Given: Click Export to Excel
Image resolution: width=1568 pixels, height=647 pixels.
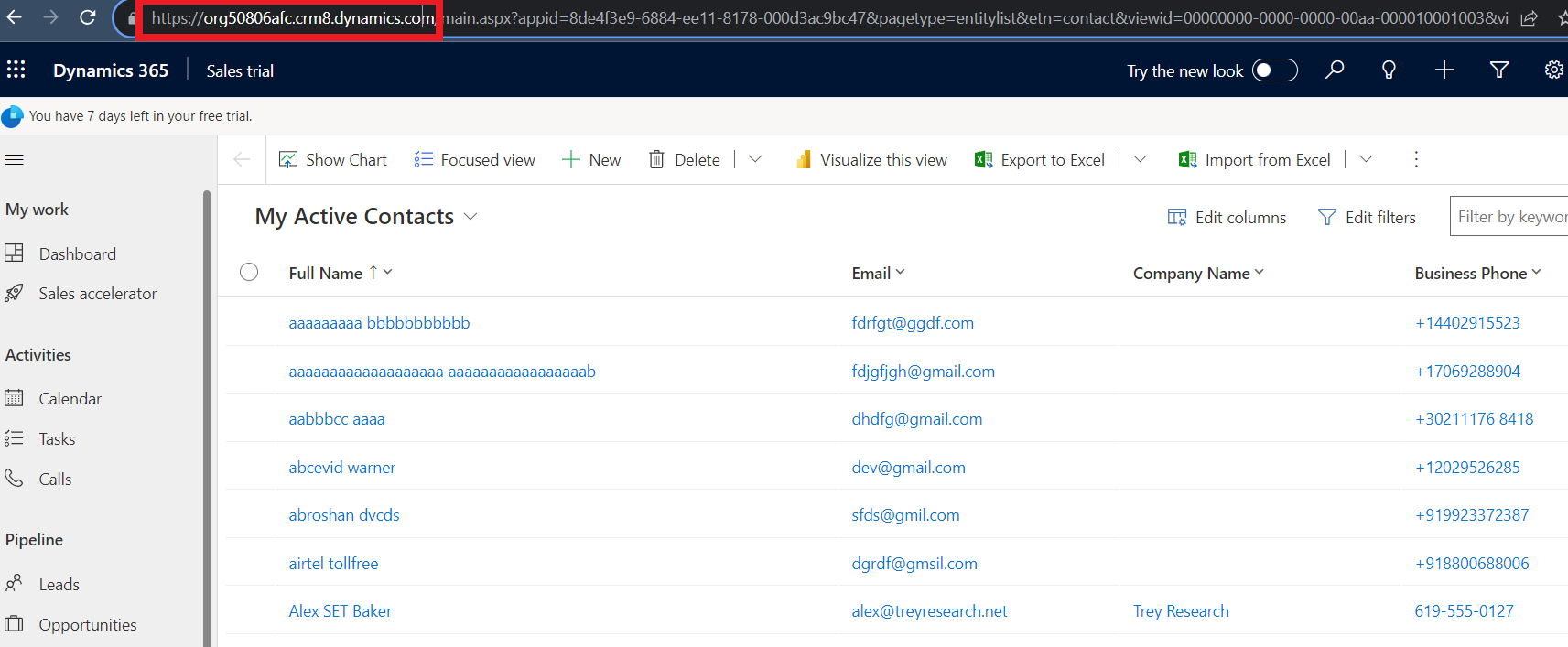Looking at the screenshot, I should point(1040,159).
